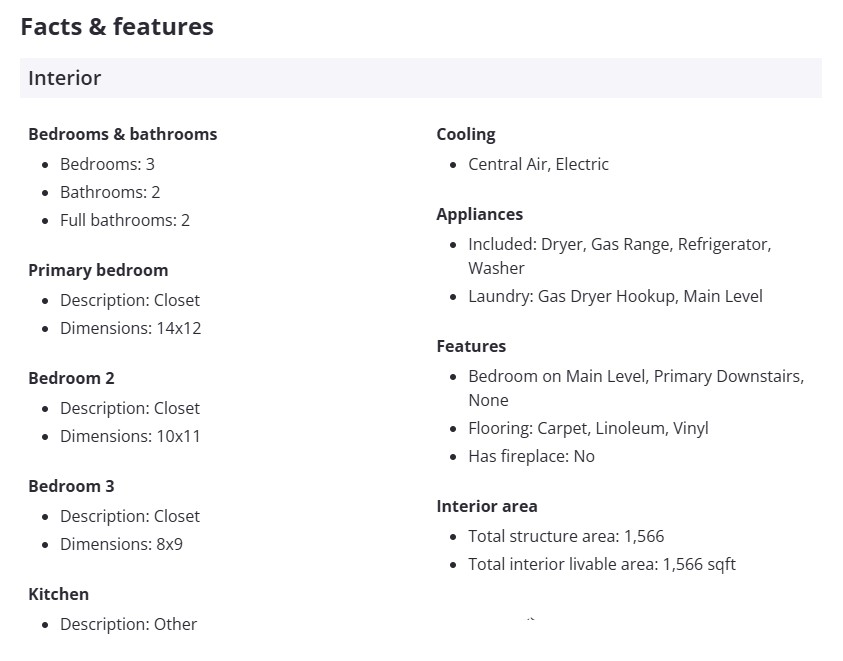Click Bedroom 2 Dimensions: 10x11
This screenshot has width=843, height=661.
(x=130, y=436)
